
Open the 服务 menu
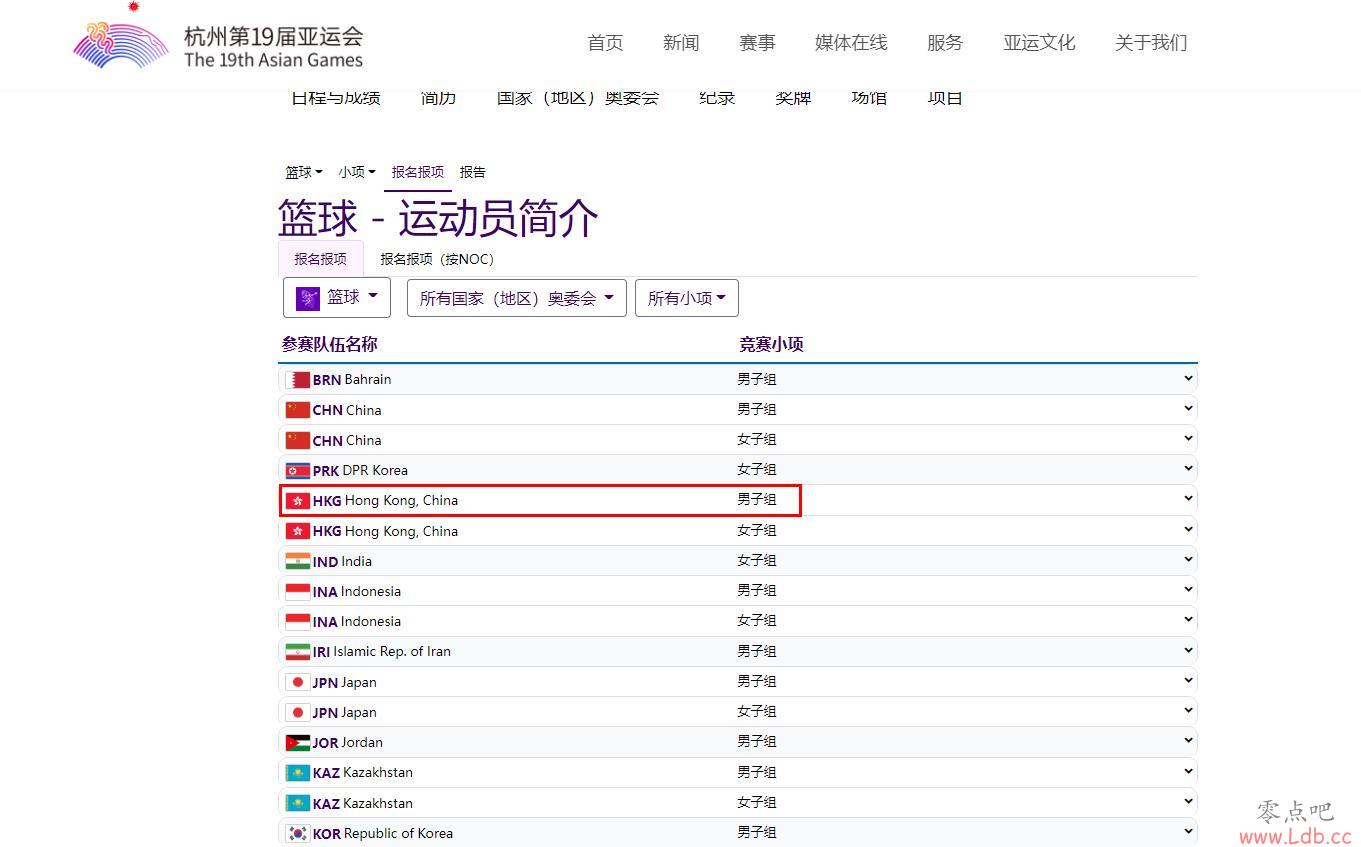coord(945,42)
